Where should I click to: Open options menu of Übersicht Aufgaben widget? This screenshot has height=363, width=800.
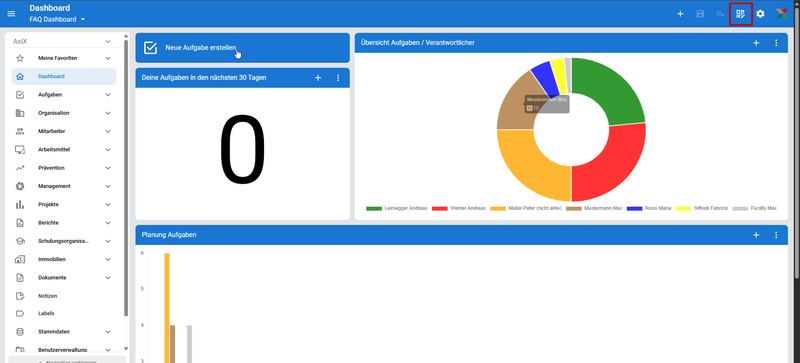pos(776,43)
